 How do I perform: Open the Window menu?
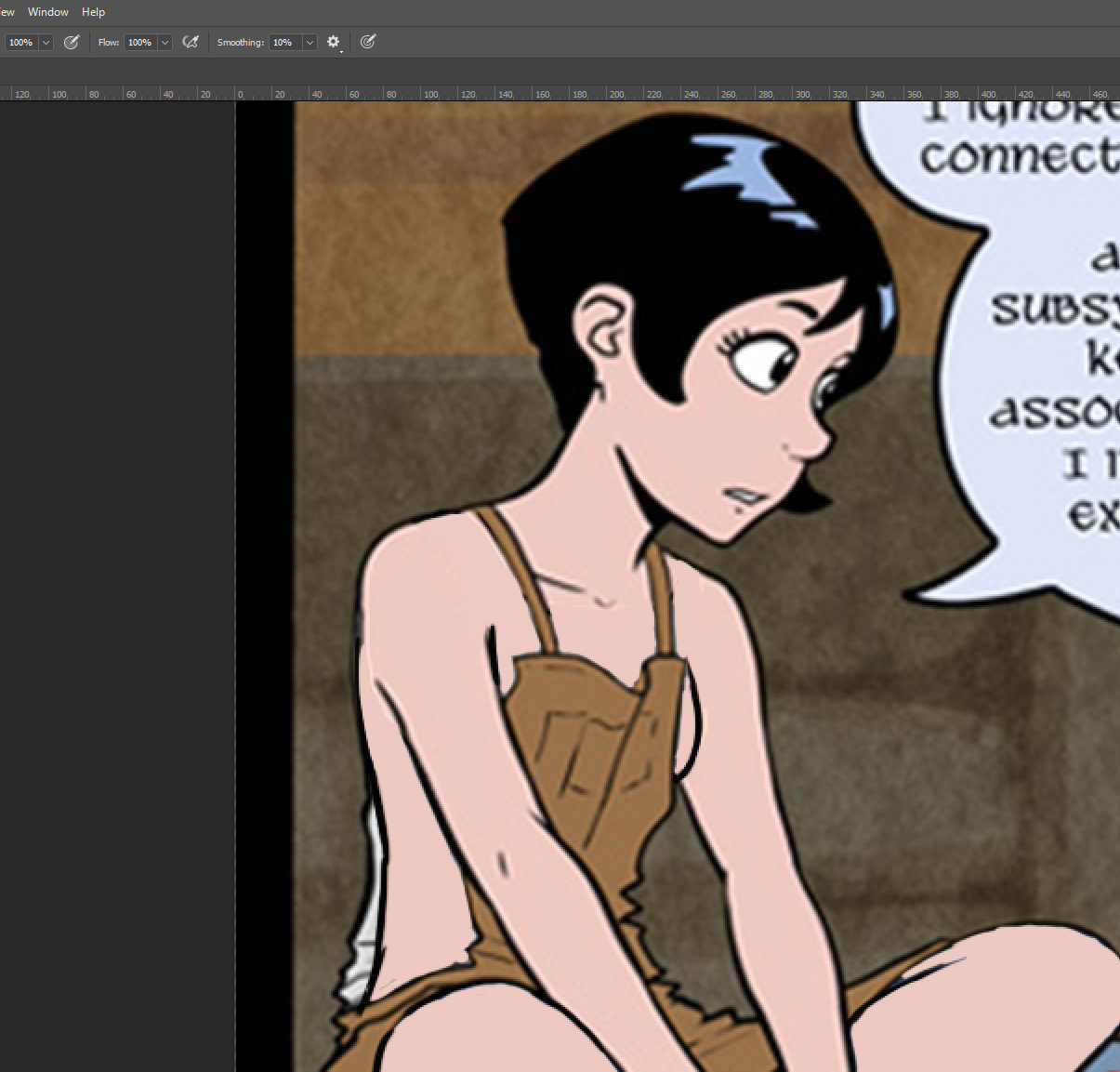tap(48, 12)
